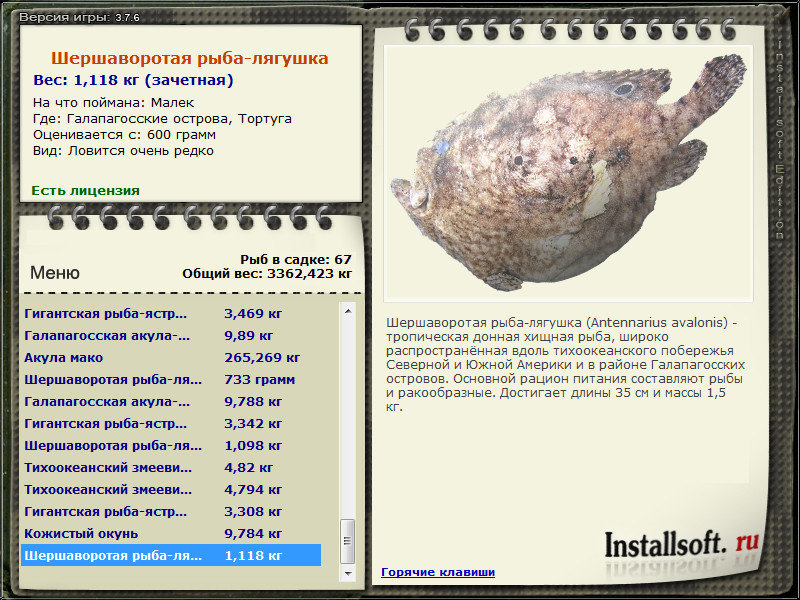800x600 pixels.
Task: Select the Гигантская рыба row weighing 3,342 кг
Action: click(x=171, y=423)
